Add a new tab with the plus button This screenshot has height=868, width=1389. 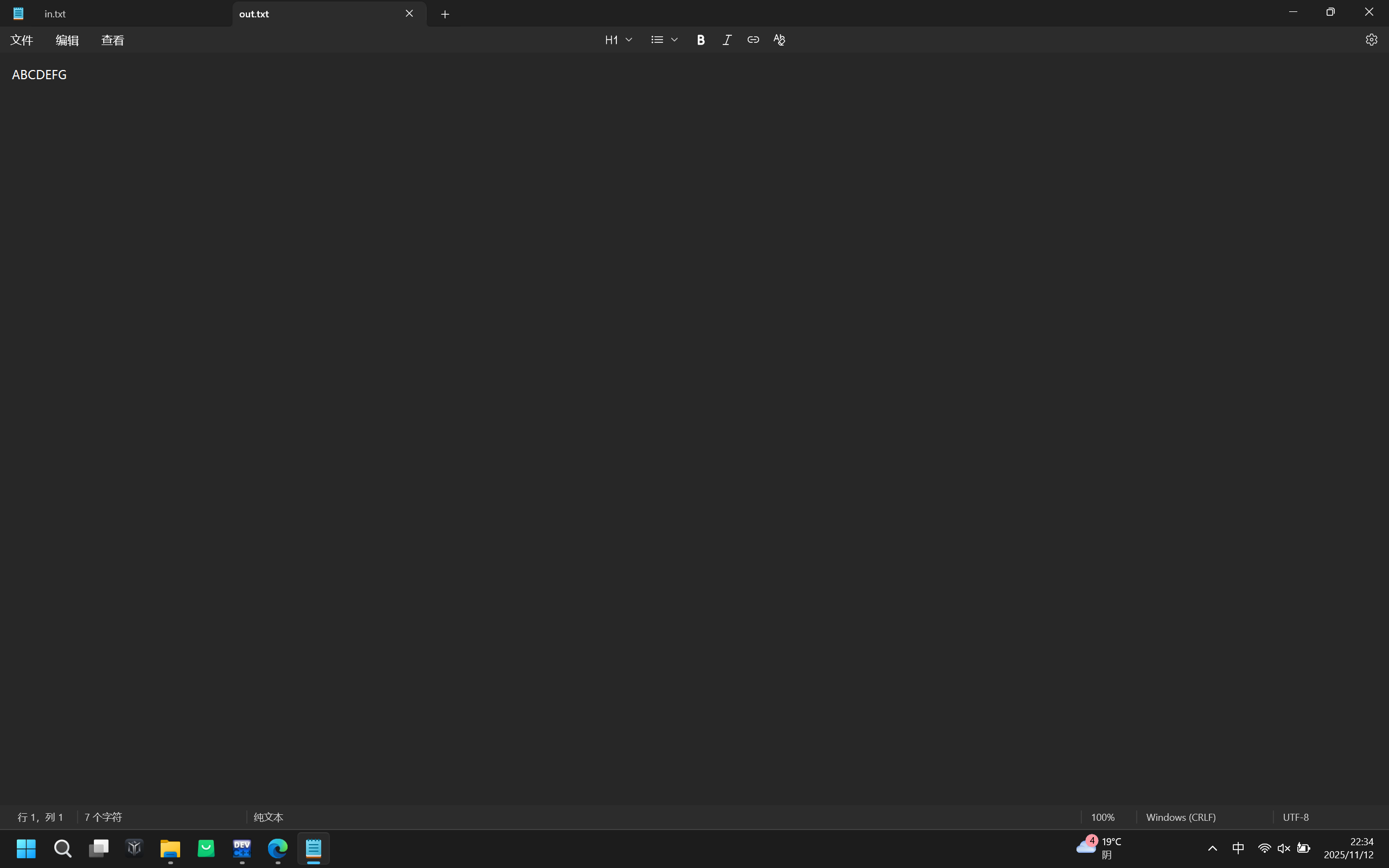(x=445, y=14)
